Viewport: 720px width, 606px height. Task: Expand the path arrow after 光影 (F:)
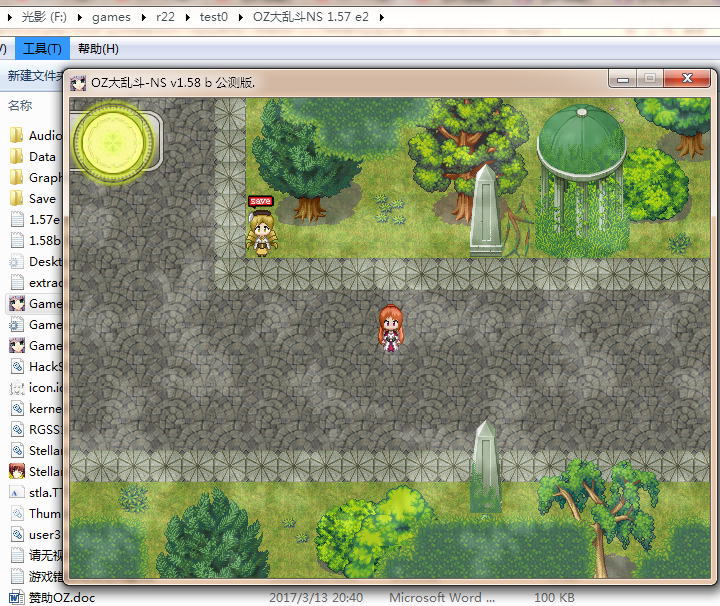(x=80, y=17)
